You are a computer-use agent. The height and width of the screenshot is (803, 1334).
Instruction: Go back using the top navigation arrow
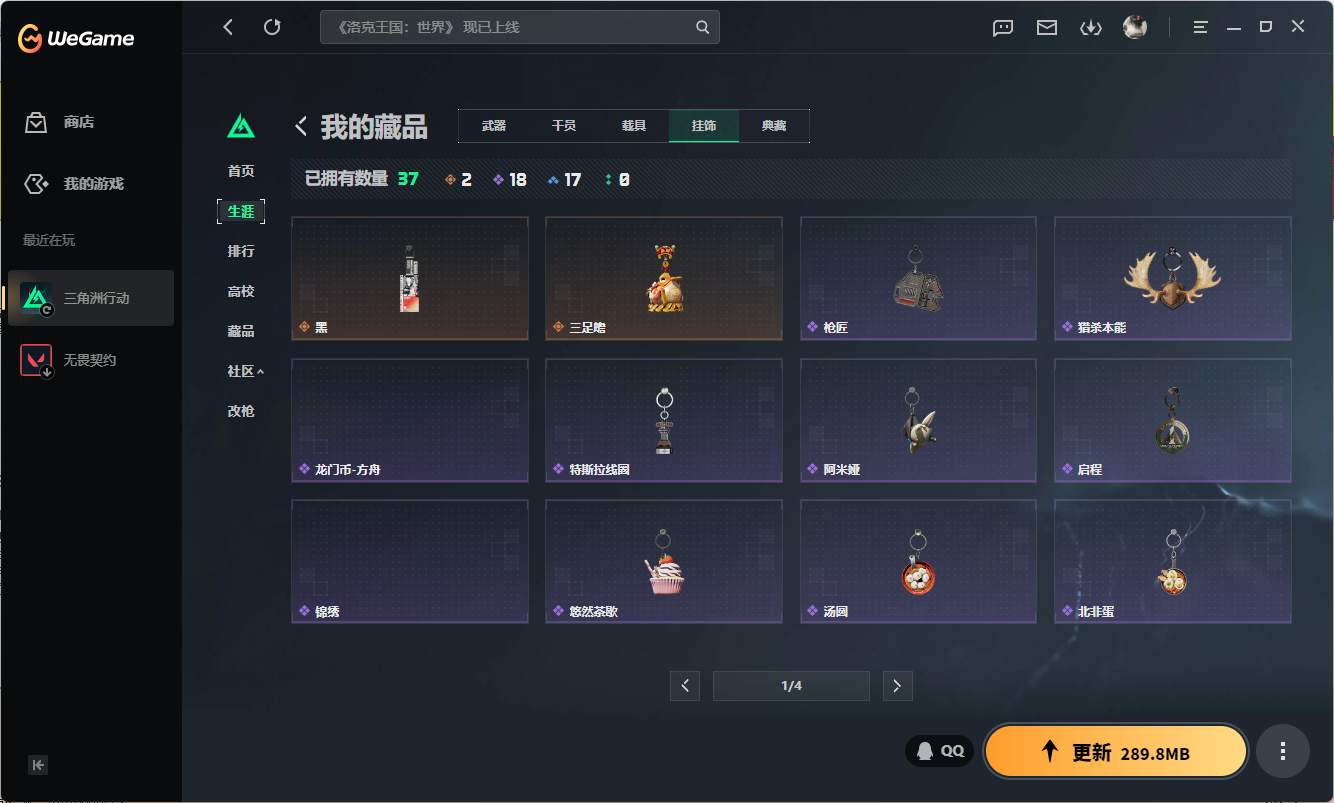pos(228,27)
